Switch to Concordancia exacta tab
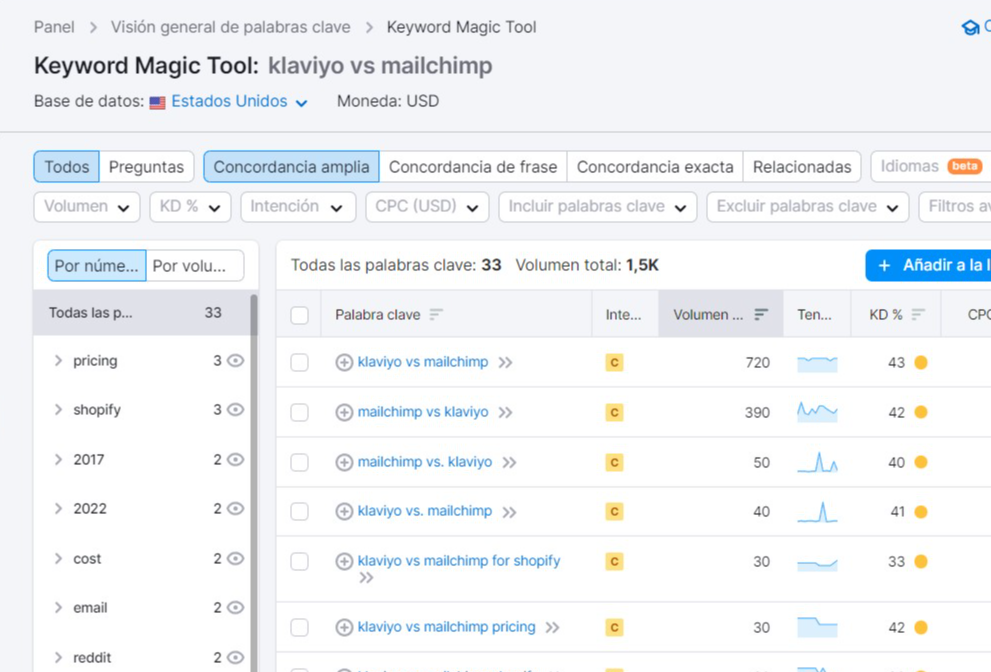The image size is (991, 672). pos(655,167)
